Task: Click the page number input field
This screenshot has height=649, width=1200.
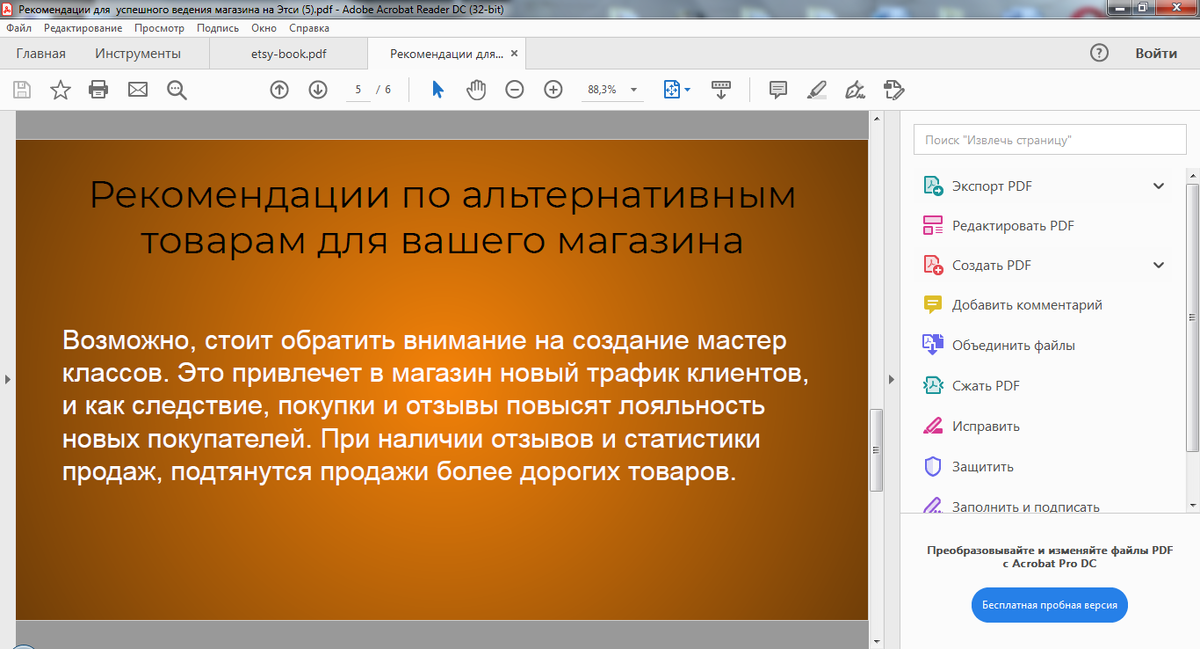Action: (357, 90)
